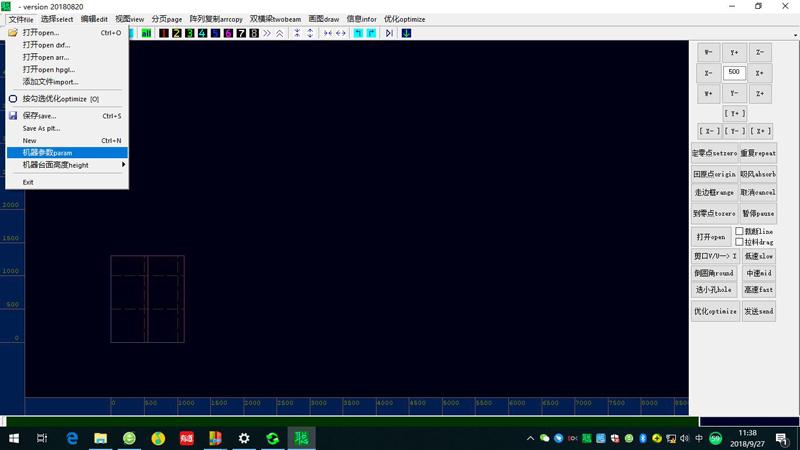Enable the 拉料drag checkbox
Screen dimensions: 800x450
tap(739, 242)
